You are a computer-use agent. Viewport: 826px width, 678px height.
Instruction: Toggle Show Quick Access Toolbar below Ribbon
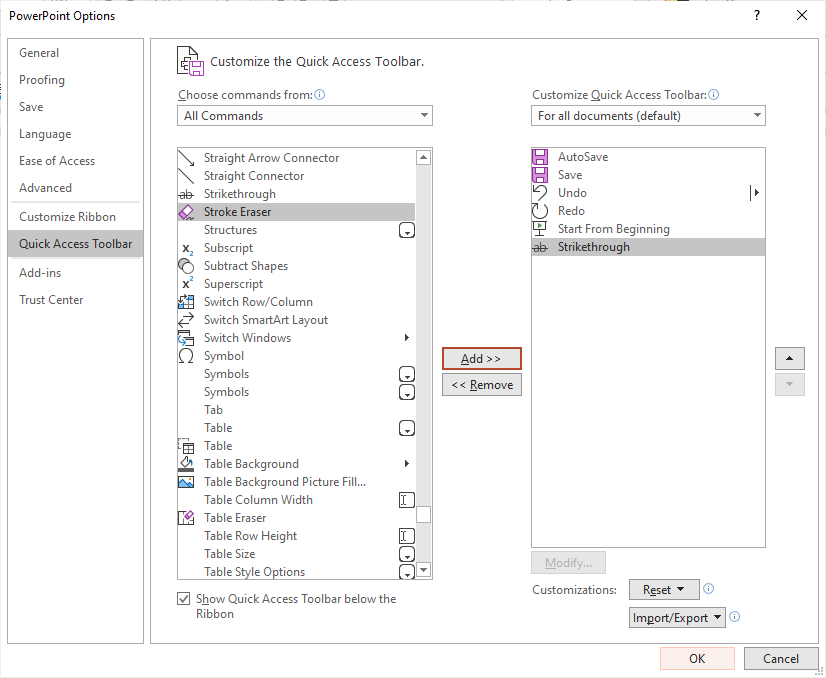tap(183, 599)
